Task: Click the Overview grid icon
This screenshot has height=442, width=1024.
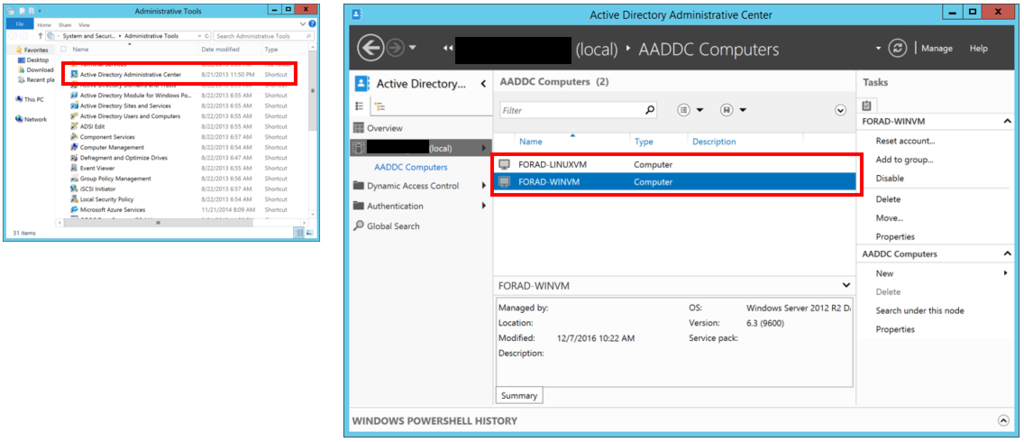Action: click(358, 128)
